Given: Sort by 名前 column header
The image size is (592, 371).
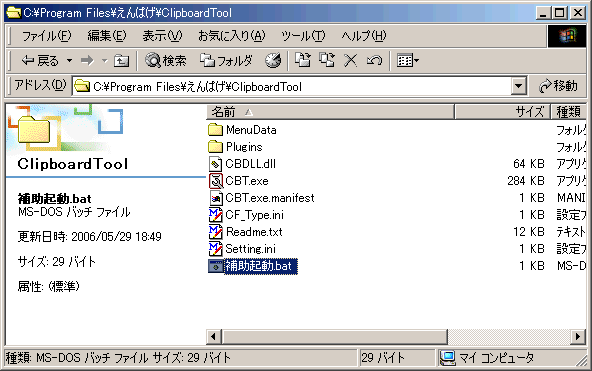Looking at the screenshot, I should pyautogui.click(x=330, y=112).
